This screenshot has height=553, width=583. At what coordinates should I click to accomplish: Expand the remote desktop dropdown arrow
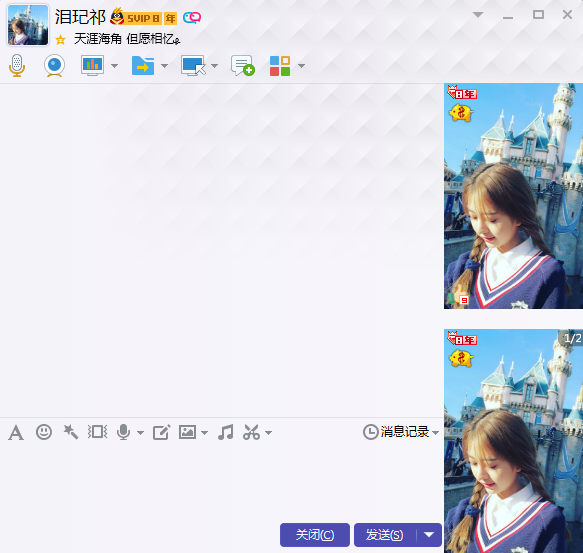click(214, 66)
